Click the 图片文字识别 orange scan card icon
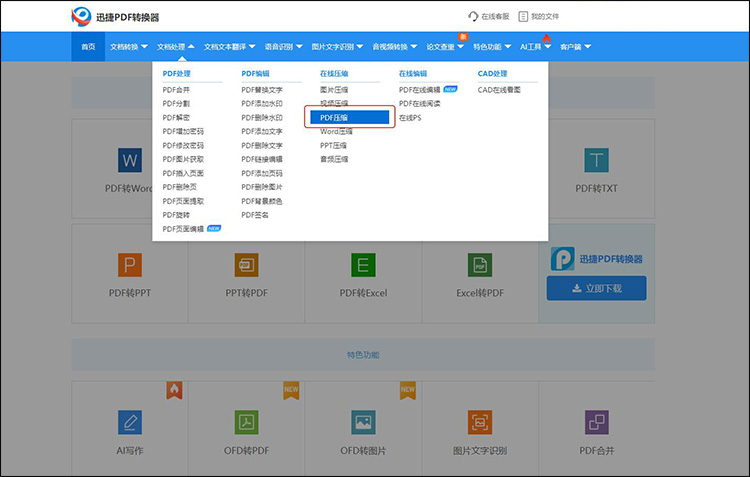 (480, 422)
